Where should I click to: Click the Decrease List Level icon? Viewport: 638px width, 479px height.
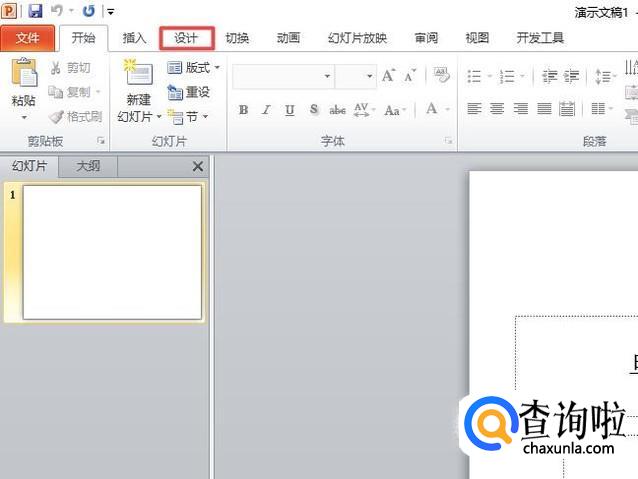coord(550,76)
